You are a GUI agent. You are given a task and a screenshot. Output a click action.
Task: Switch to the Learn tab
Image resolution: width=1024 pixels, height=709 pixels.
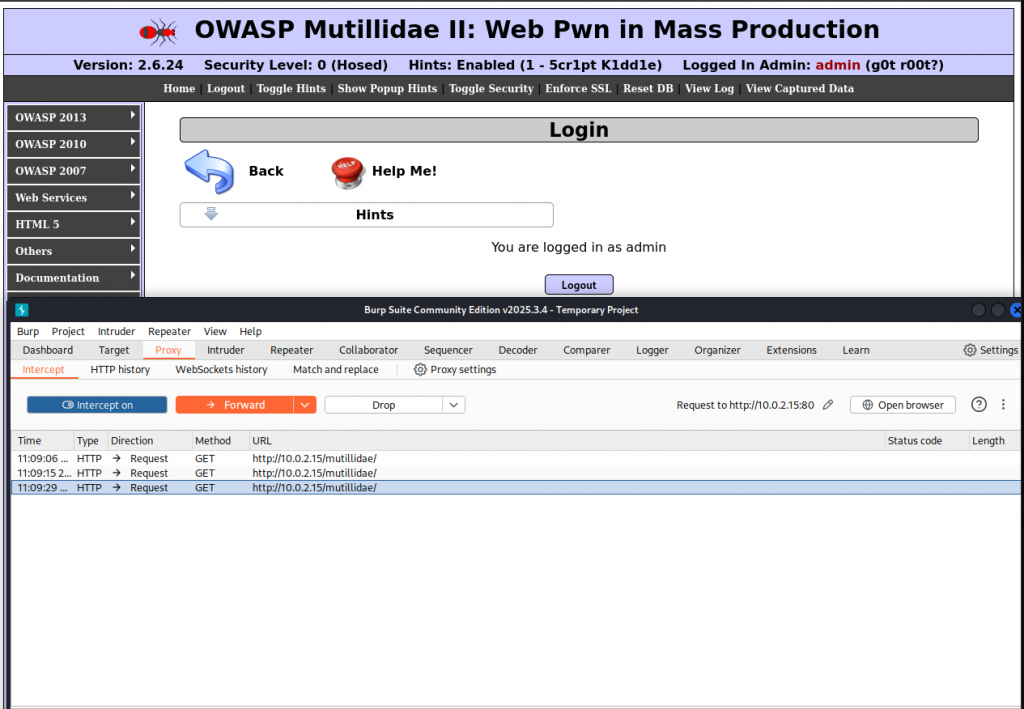856,350
